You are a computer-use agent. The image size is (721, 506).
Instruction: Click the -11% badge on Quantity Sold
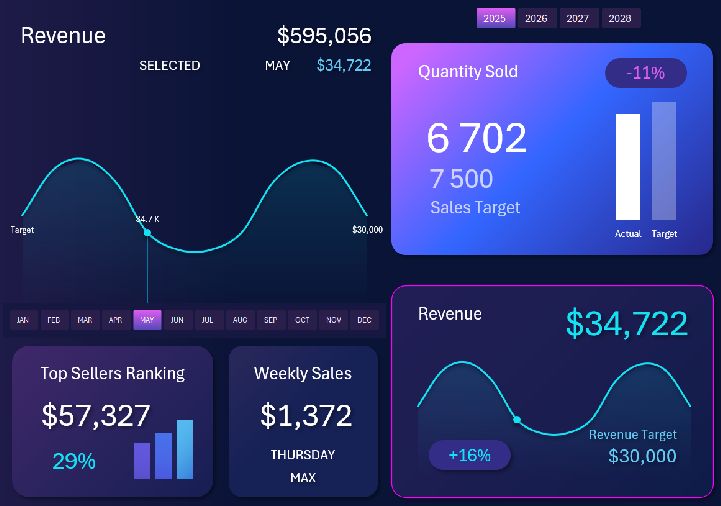[646, 73]
